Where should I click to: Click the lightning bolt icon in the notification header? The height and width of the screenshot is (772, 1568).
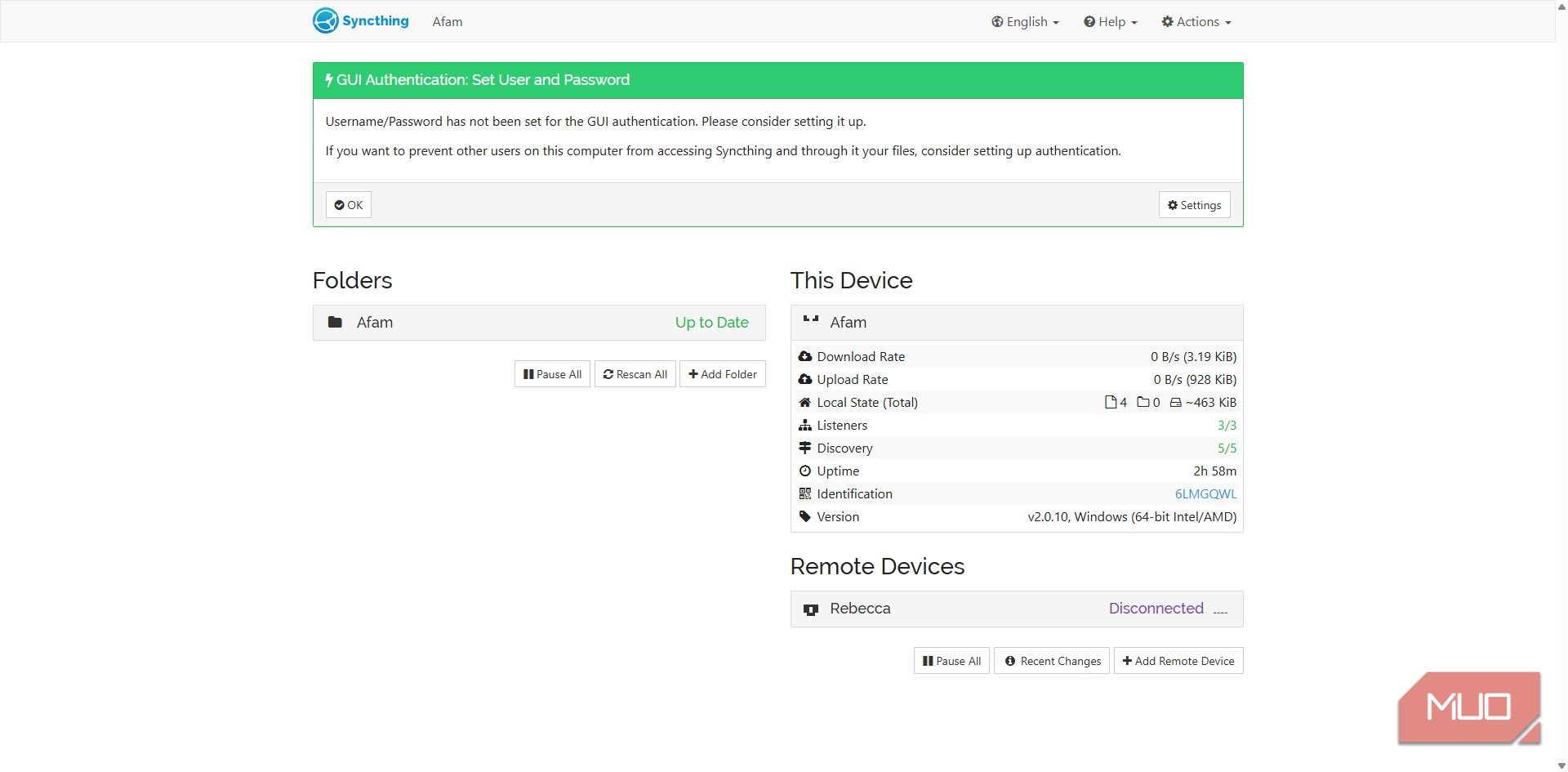(329, 80)
